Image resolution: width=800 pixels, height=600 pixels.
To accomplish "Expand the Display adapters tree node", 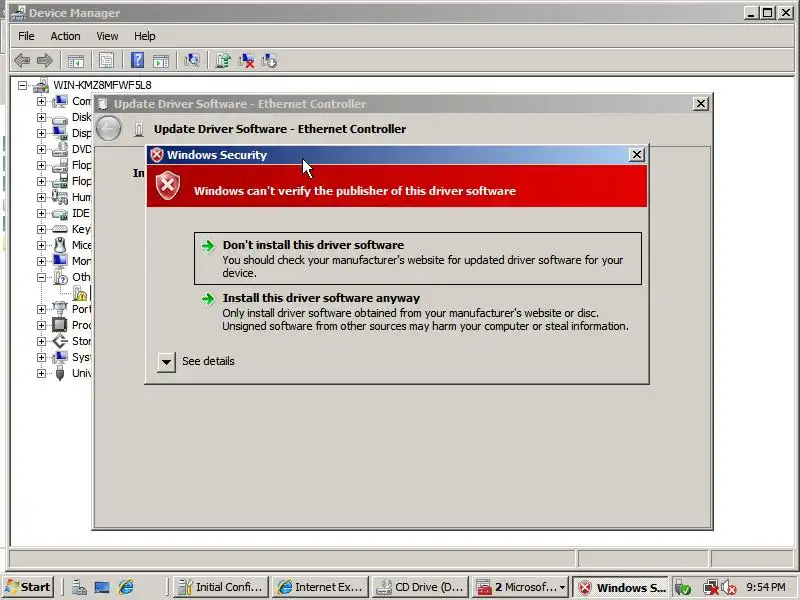I will (41, 133).
